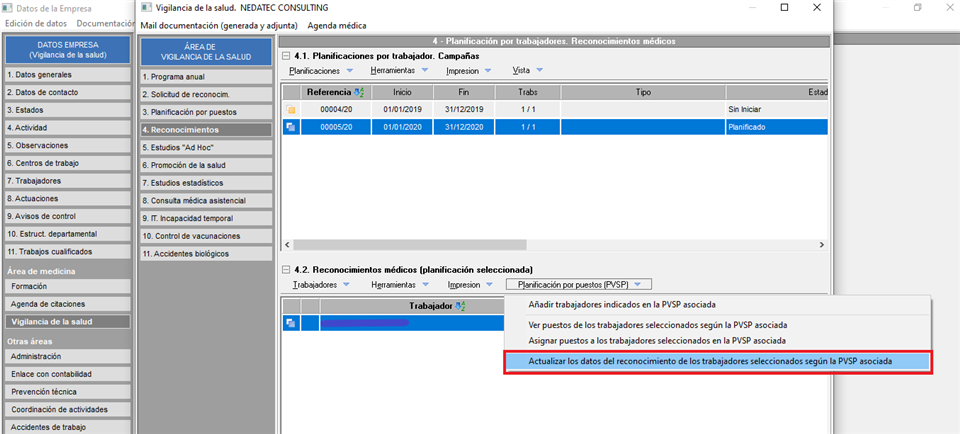
Task: Click the horizontal scrollbar thumb of campaigns table
Action: (x=410, y=244)
